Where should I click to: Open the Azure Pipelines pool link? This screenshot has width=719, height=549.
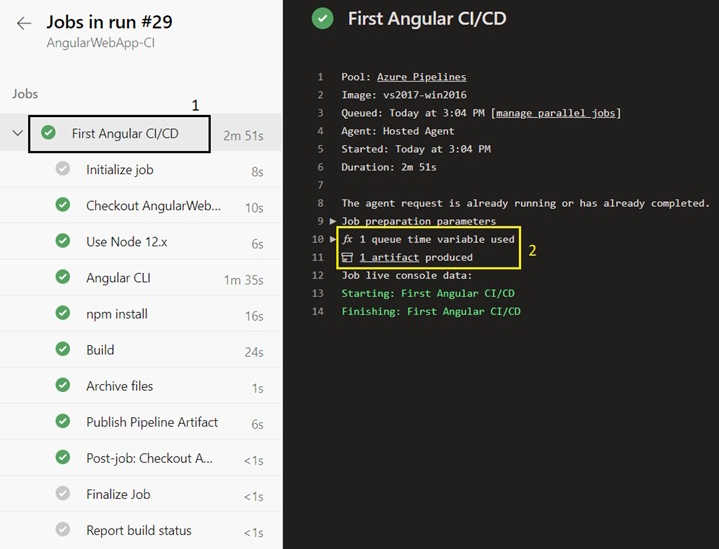click(x=421, y=77)
